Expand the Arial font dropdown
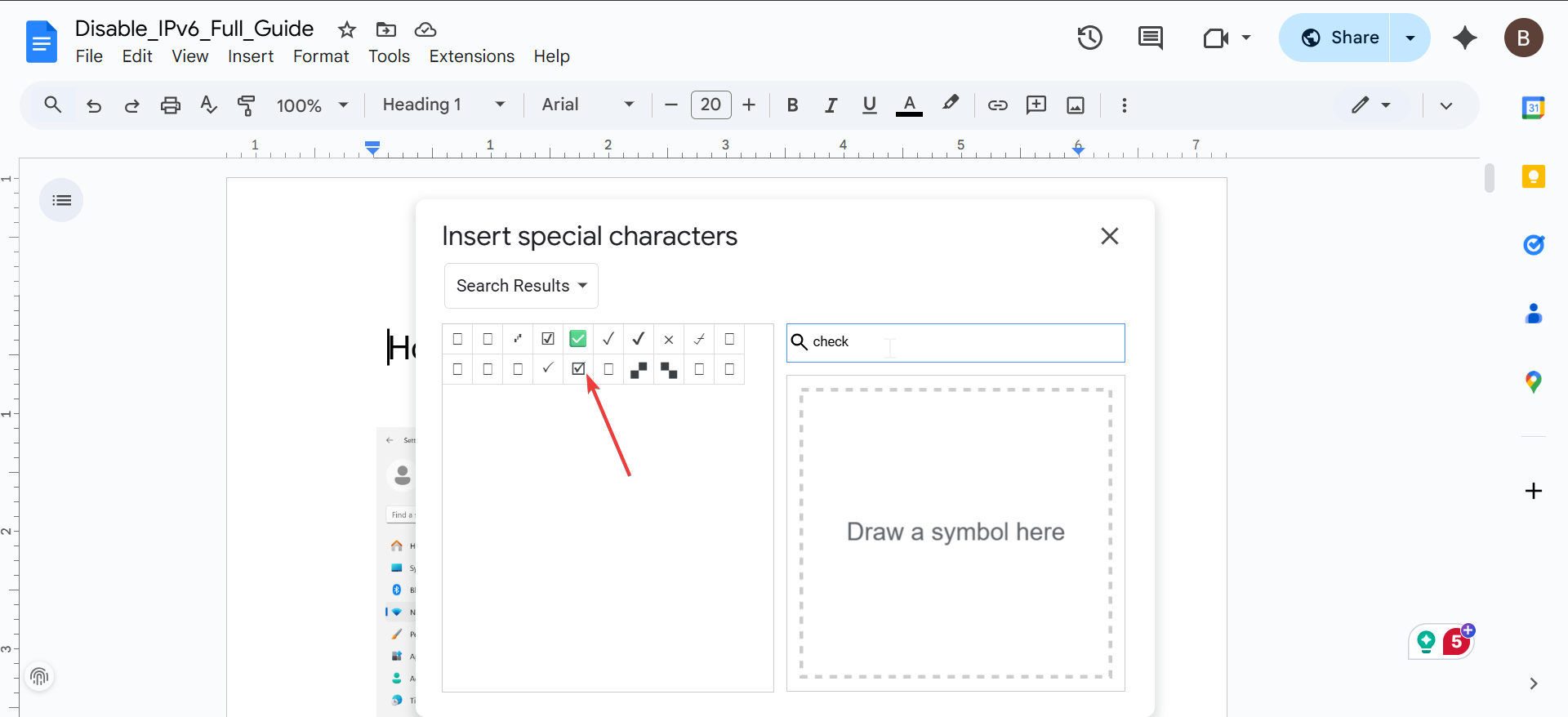The width and height of the screenshot is (1568, 717). (587, 105)
